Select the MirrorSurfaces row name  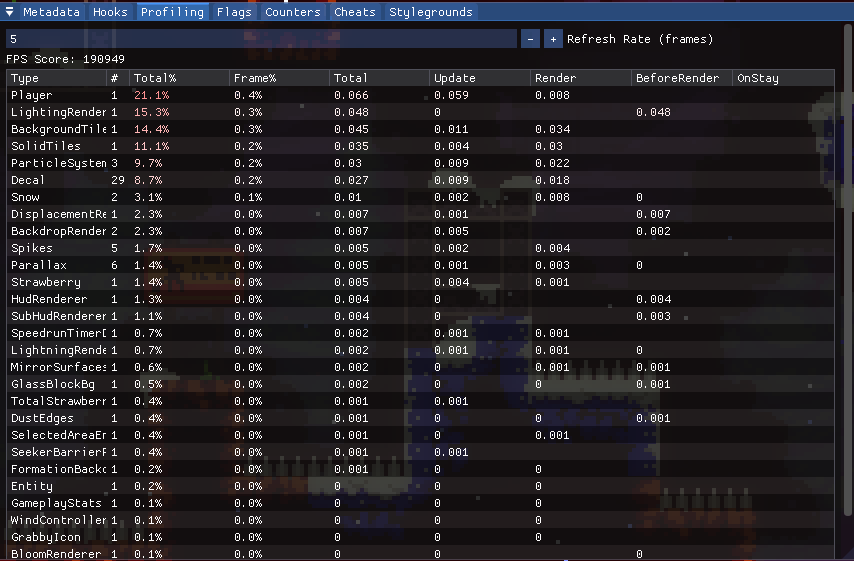pyautogui.click(x=58, y=367)
